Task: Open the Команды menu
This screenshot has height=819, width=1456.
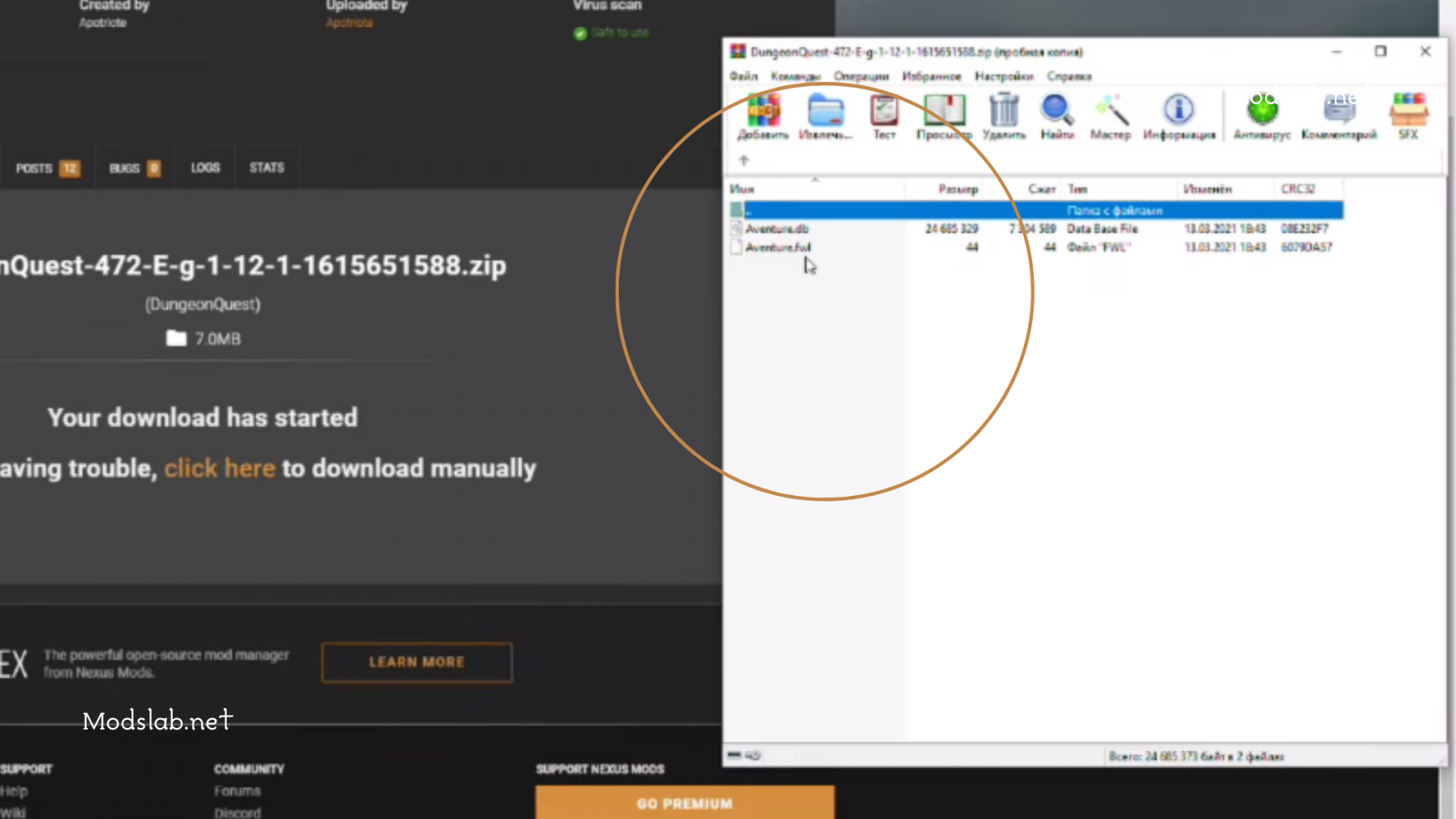Action: 795,76
